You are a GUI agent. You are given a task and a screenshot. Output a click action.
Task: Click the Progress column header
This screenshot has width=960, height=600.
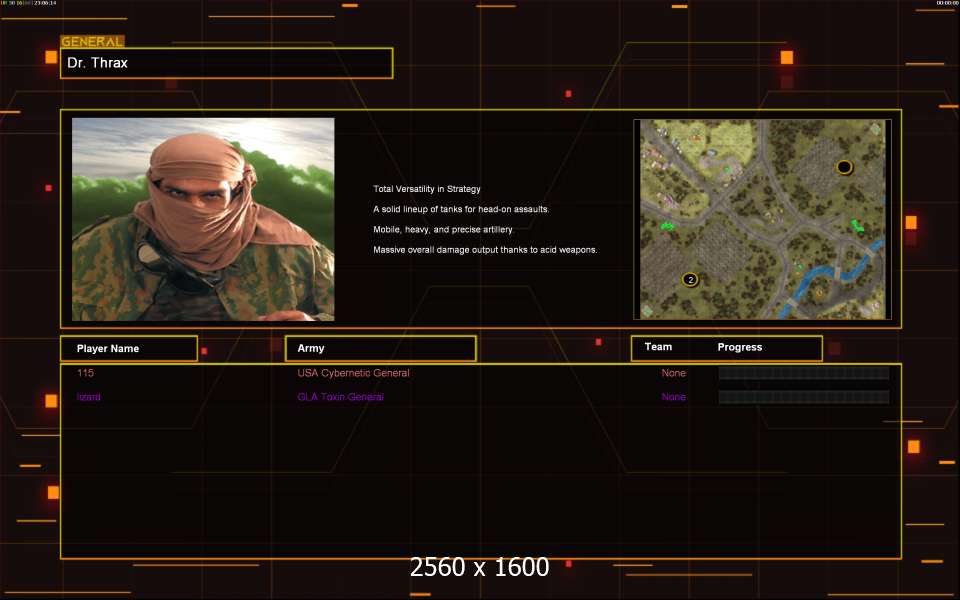[x=740, y=347]
